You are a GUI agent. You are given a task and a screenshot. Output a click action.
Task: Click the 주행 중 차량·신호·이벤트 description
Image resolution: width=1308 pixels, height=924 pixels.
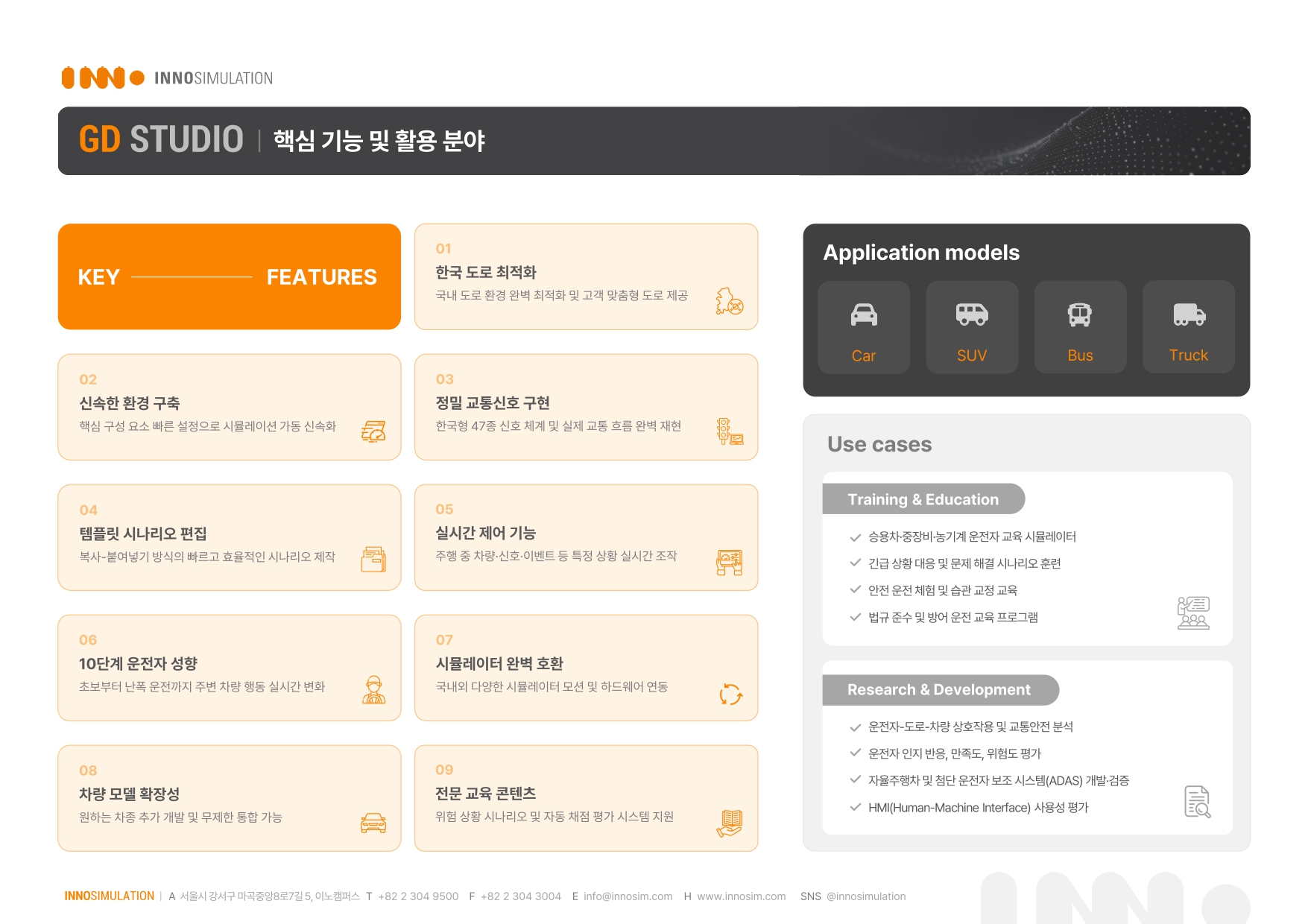tap(556, 555)
